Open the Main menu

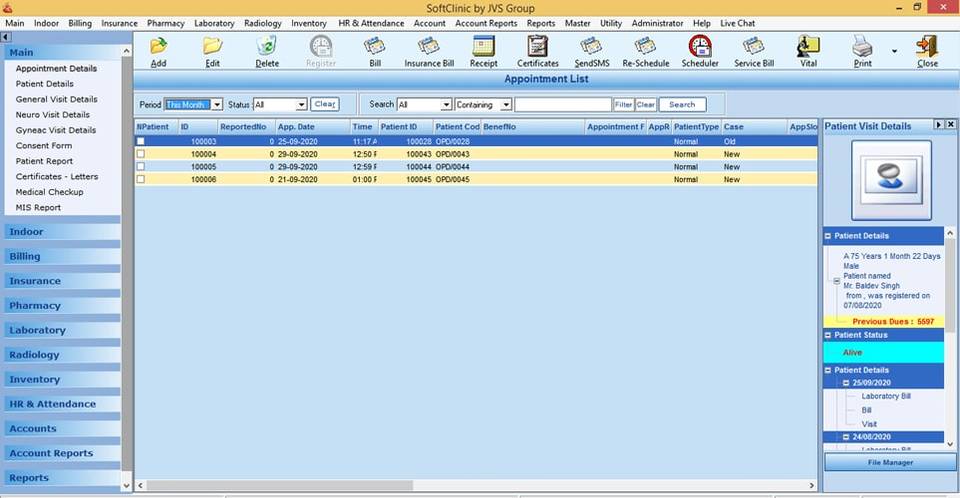[x=15, y=23]
